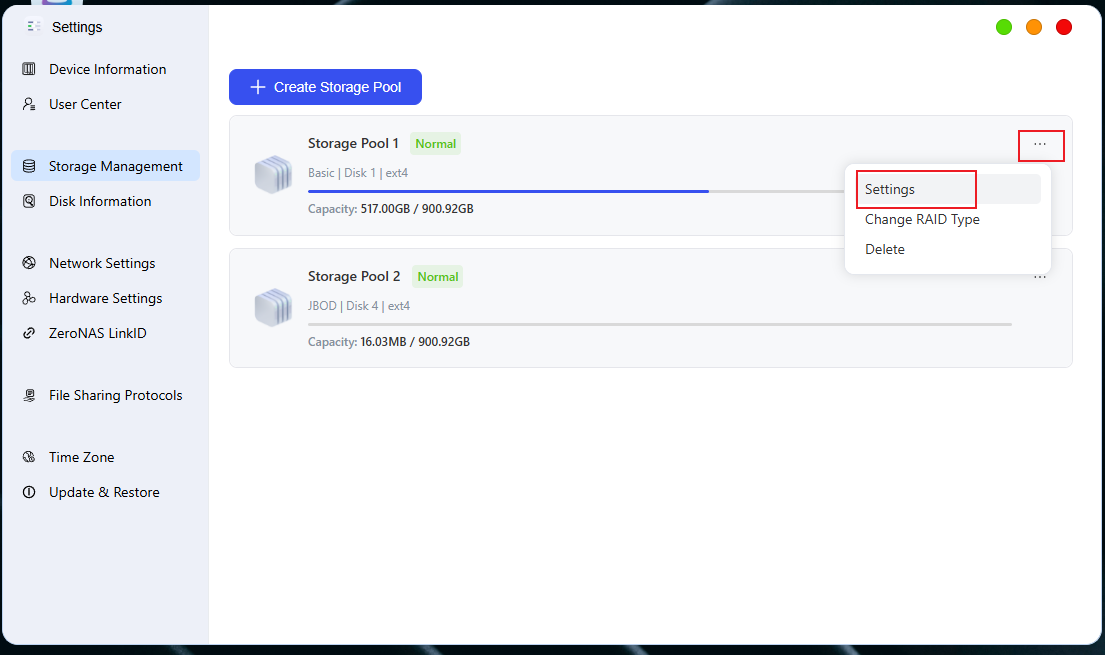The height and width of the screenshot is (655, 1105).
Task: Click the ZeroNAS LinkID chain icon
Action: [x=29, y=333]
